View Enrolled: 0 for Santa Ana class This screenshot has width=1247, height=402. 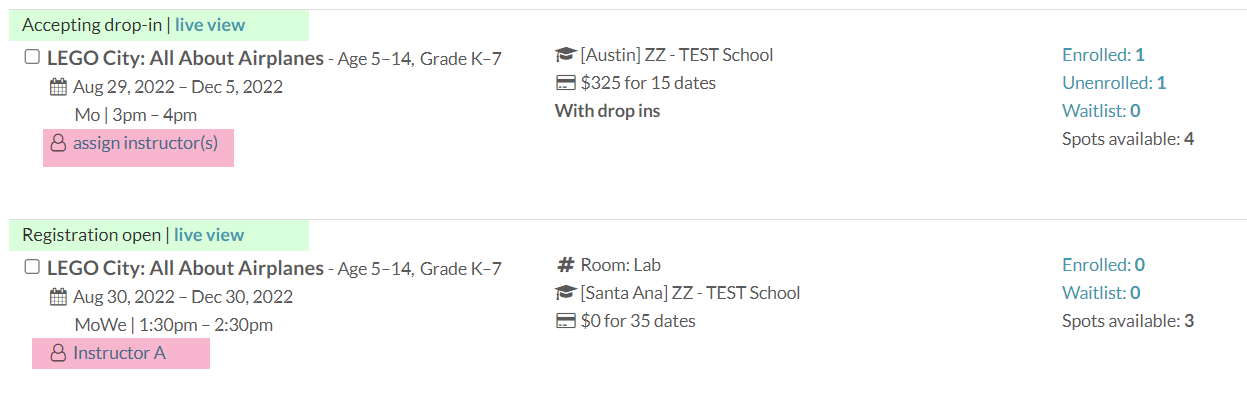click(1103, 265)
